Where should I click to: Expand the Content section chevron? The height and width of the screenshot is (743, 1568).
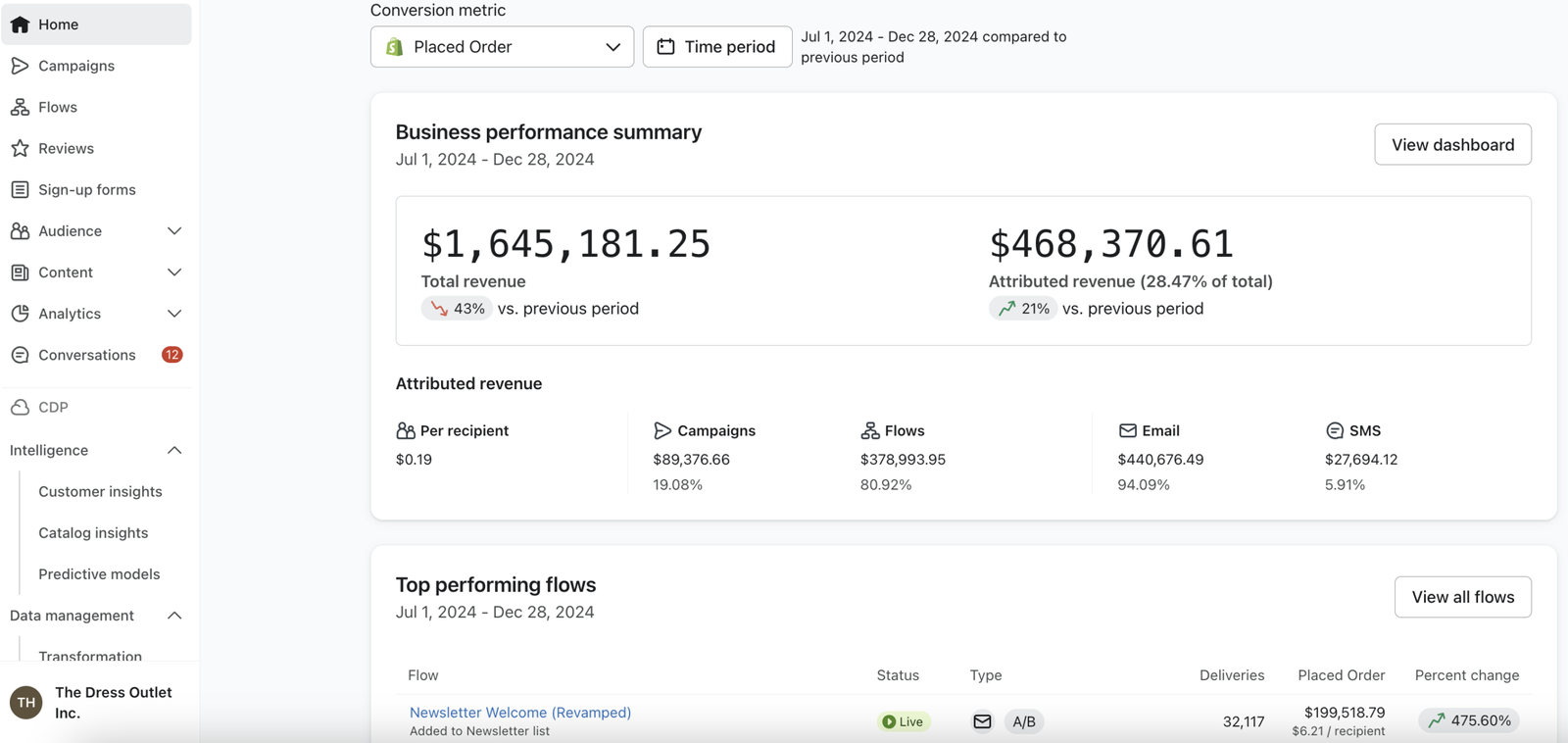click(174, 272)
